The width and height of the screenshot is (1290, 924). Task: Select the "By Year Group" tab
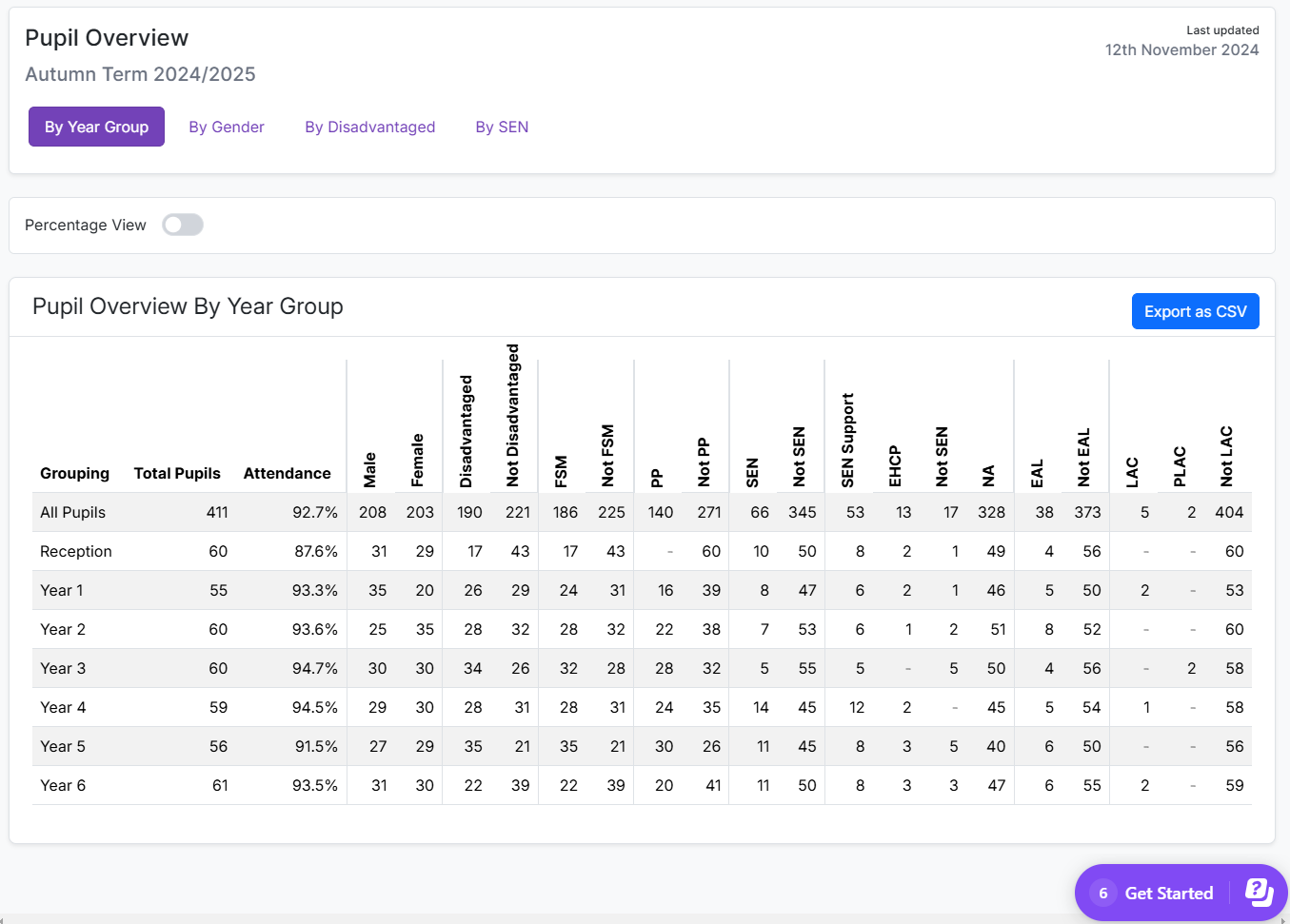(95, 126)
